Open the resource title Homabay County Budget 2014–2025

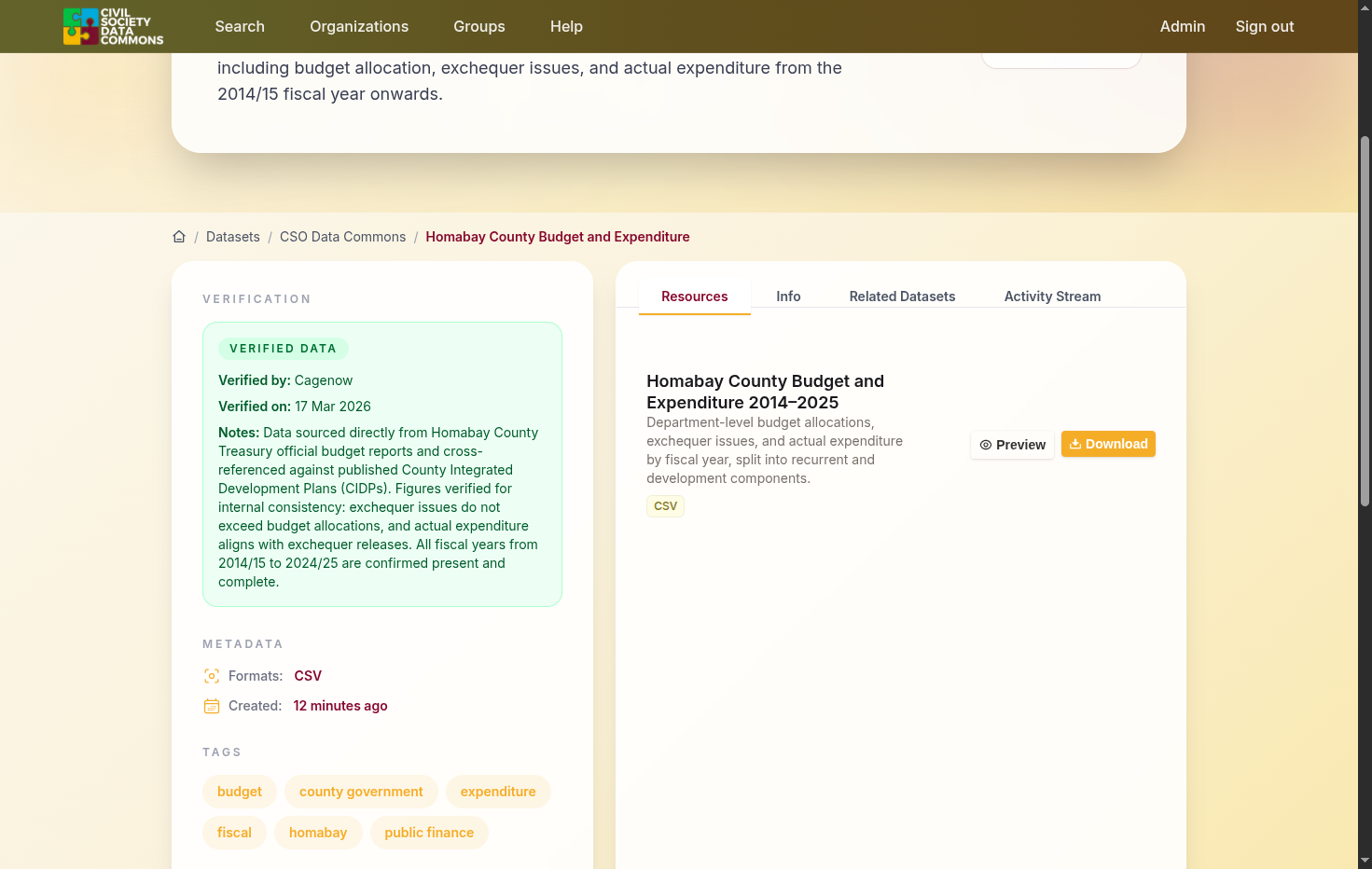(765, 392)
